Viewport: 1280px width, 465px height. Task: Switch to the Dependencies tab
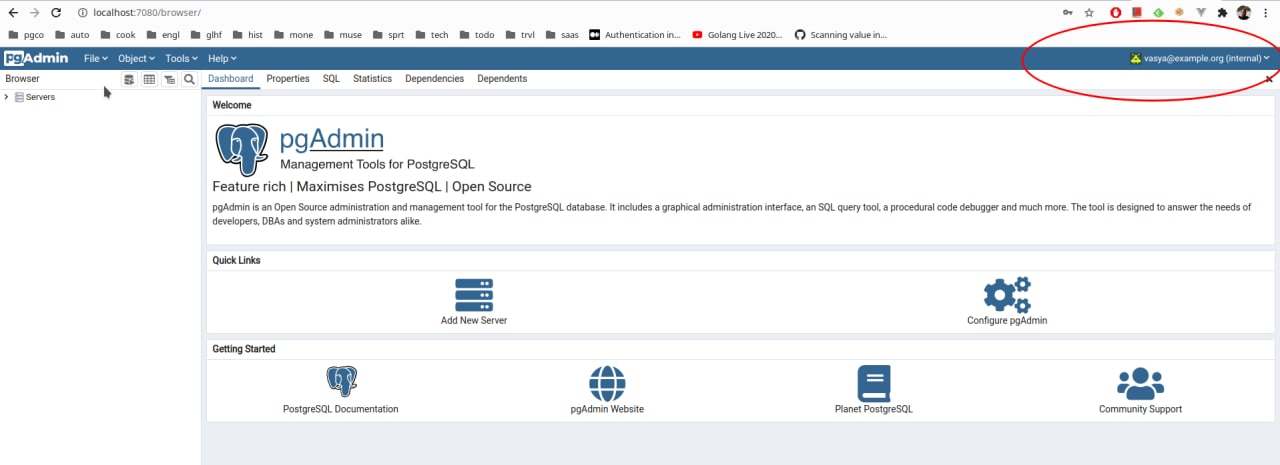(x=434, y=79)
